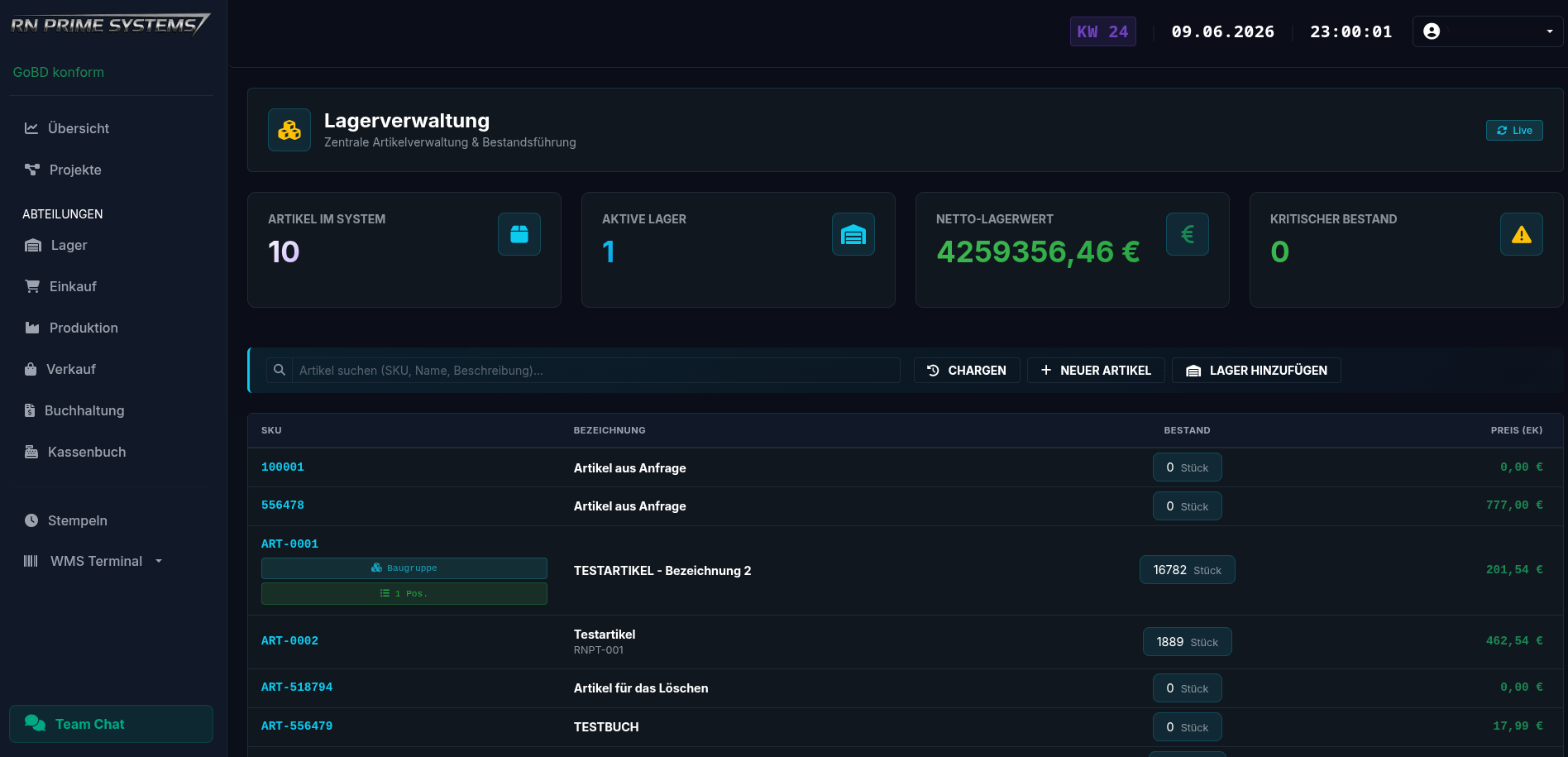
Task: Click the user profile avatar icon
Action: pos(1432,31)
